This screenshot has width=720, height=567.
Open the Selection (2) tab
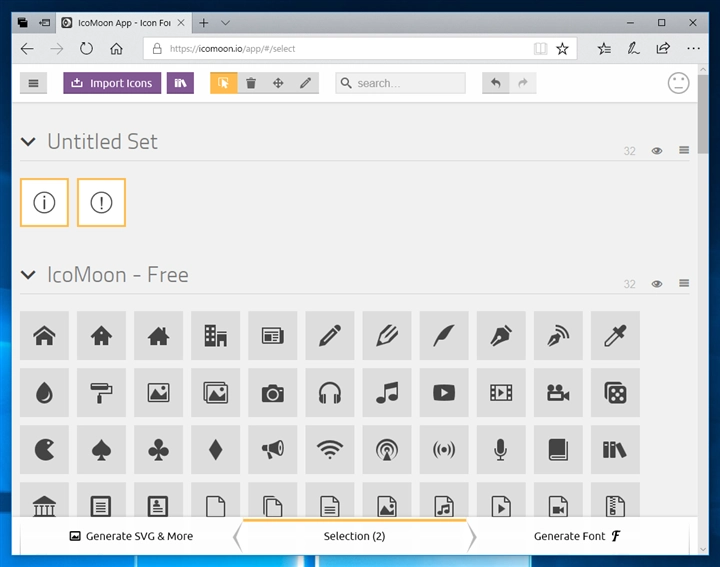pos(354,536)
